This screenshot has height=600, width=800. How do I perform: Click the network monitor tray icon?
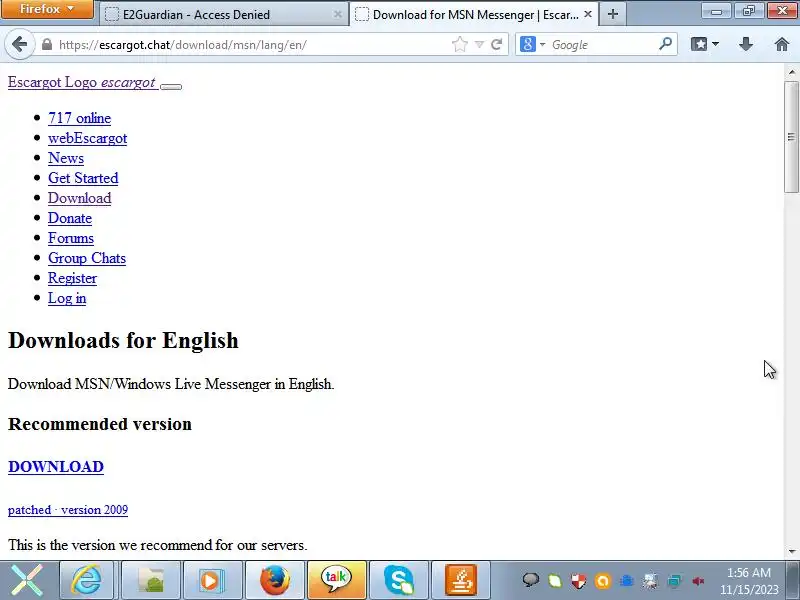674,581
